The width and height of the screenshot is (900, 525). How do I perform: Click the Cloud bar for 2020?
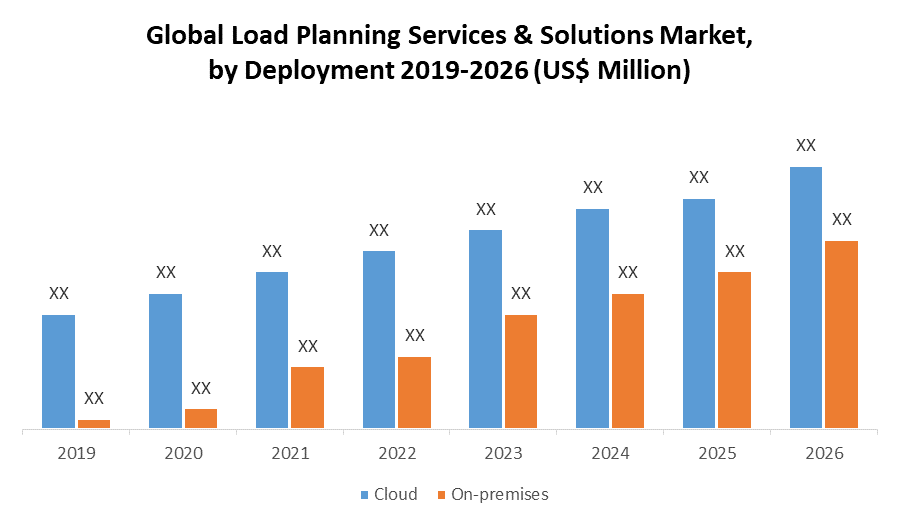[x=165, y=361]
